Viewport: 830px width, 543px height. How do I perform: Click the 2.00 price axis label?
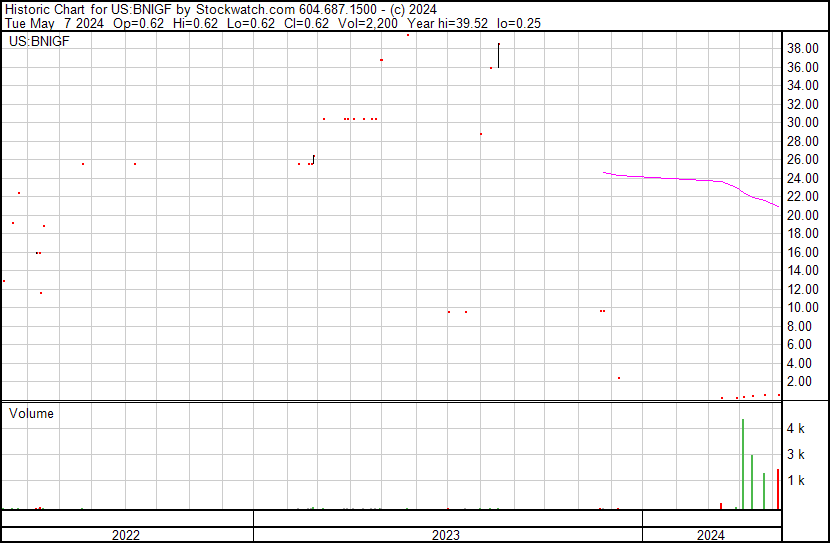click(799, 382)
